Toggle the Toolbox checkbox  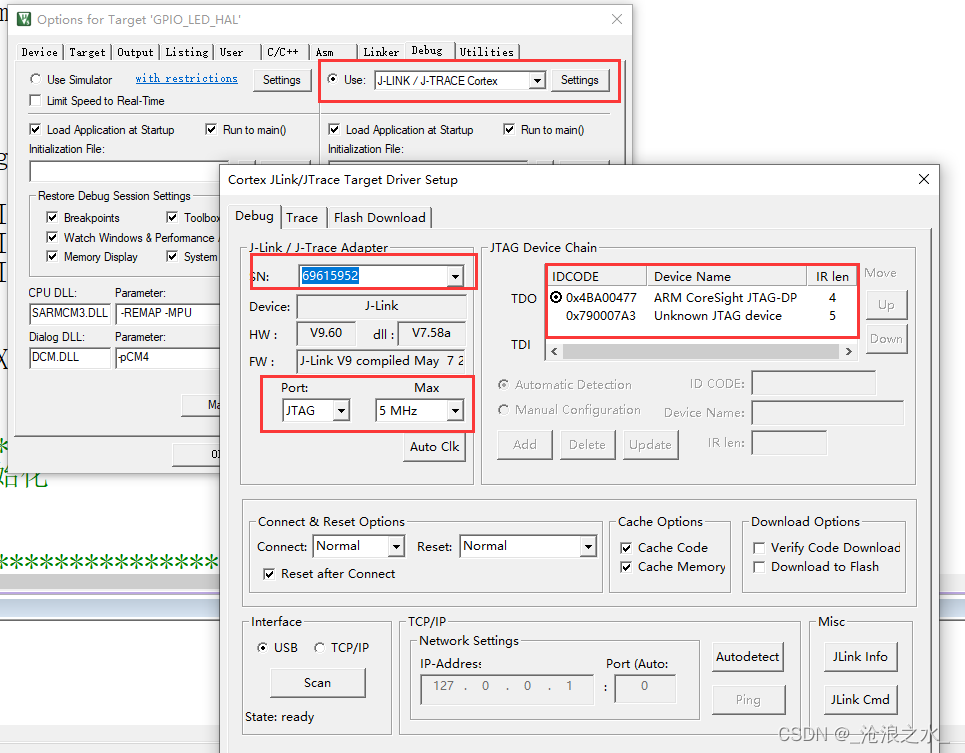172,217
